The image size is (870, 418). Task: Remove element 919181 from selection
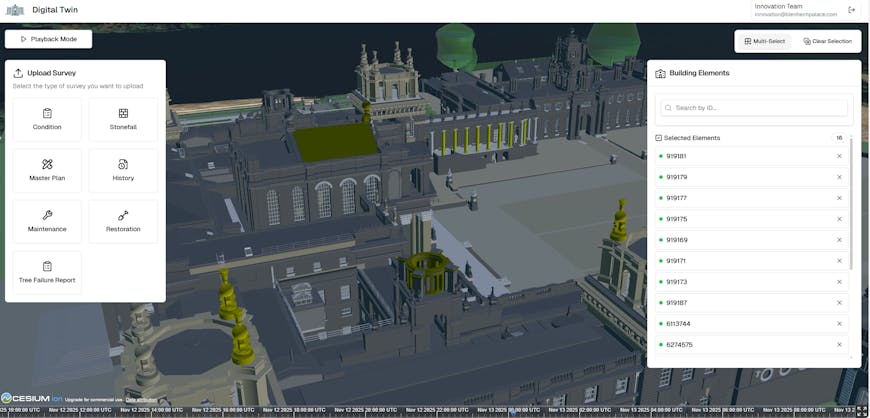tap(839, 157)
